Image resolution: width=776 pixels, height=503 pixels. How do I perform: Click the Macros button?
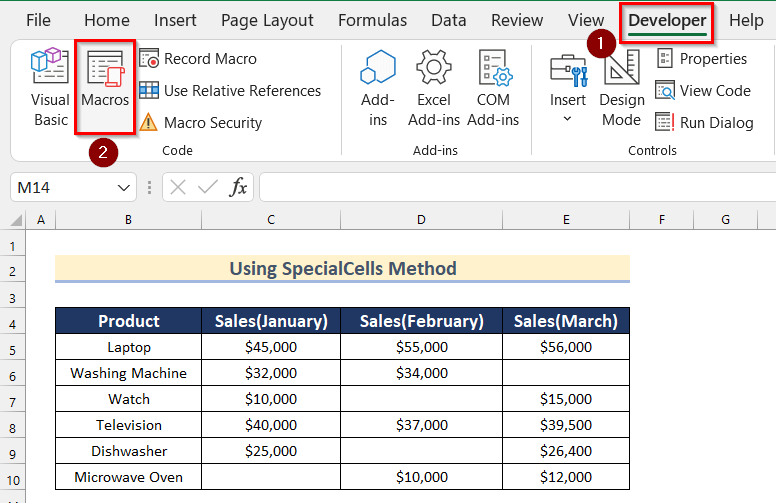point(104,85)
